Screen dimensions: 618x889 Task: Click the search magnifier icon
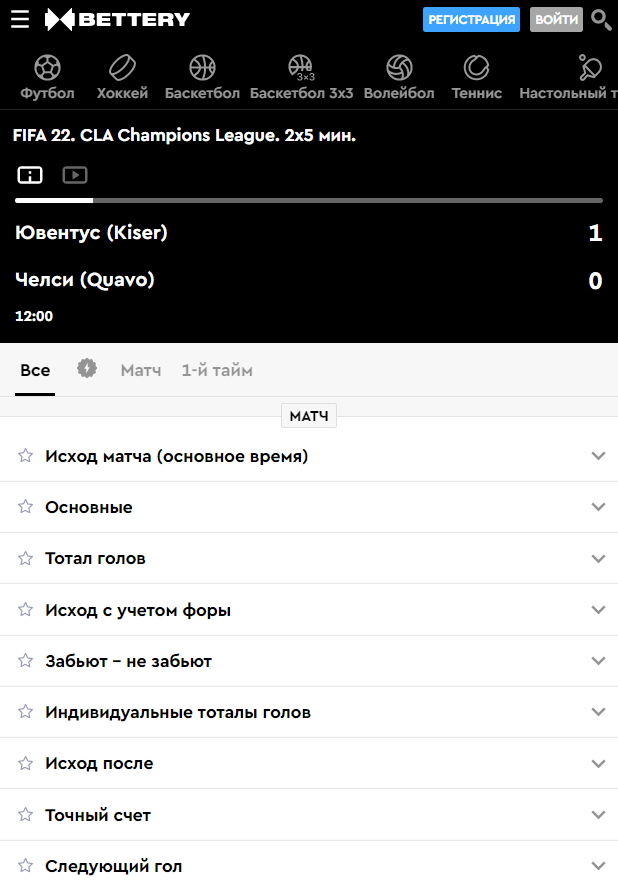(x=600, y=19)
